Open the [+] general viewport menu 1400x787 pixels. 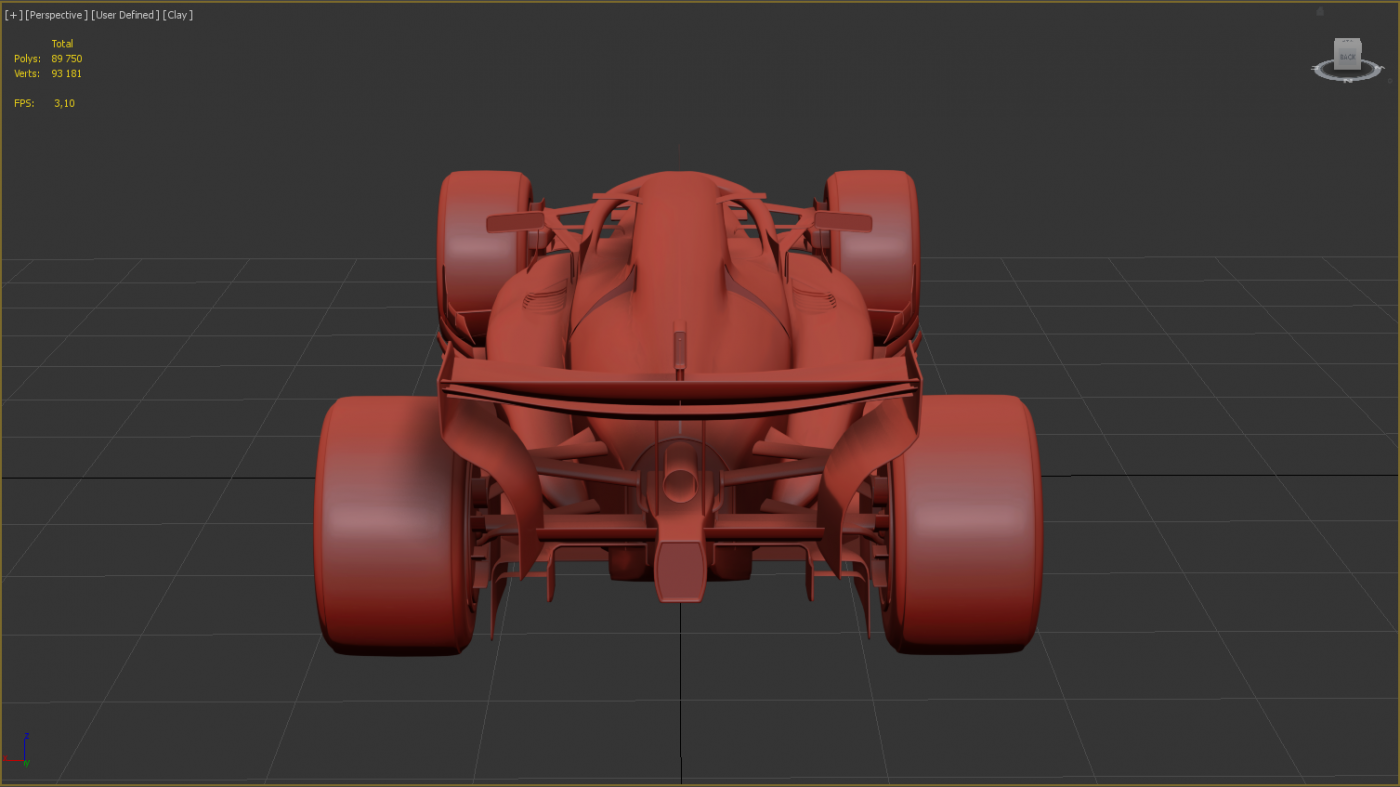13,15
